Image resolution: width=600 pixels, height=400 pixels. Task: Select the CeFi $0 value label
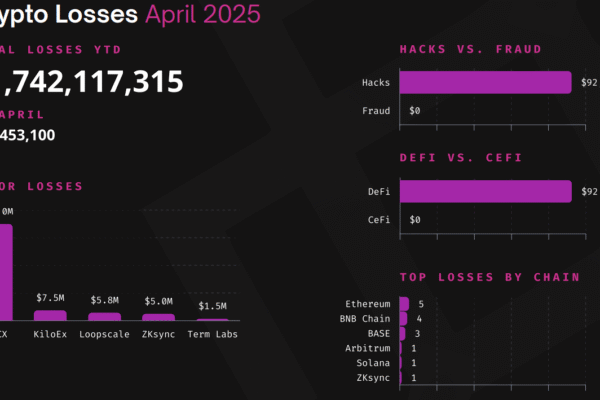click(x=415, y=220)
